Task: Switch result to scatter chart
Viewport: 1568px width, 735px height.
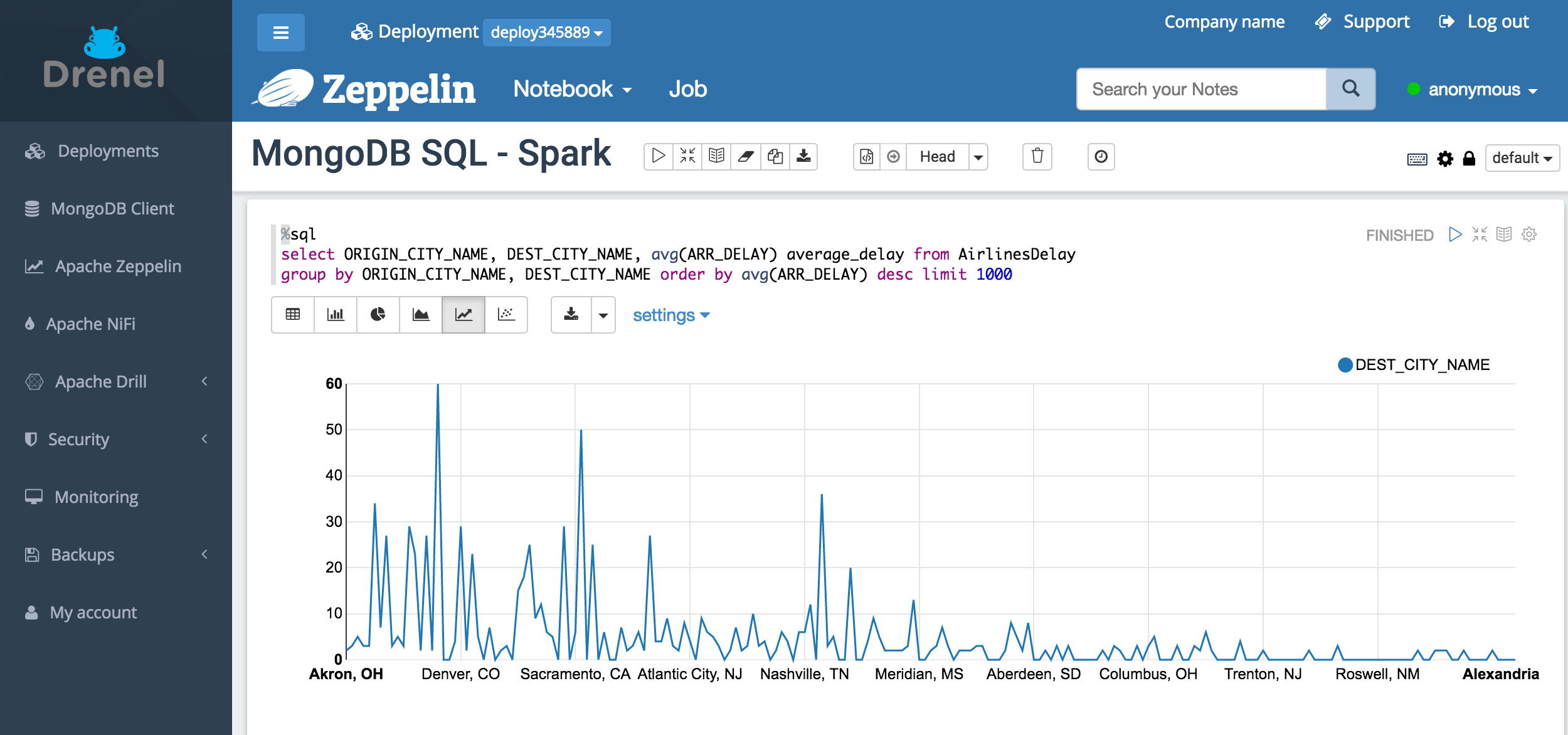Action: (506, 315)
